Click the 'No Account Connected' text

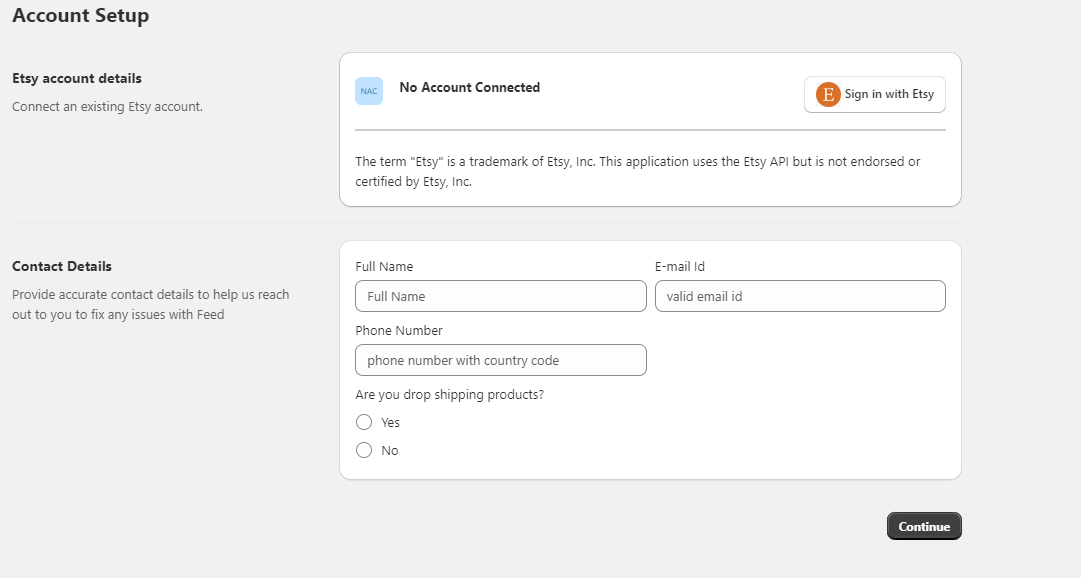(x=469, y=88)
